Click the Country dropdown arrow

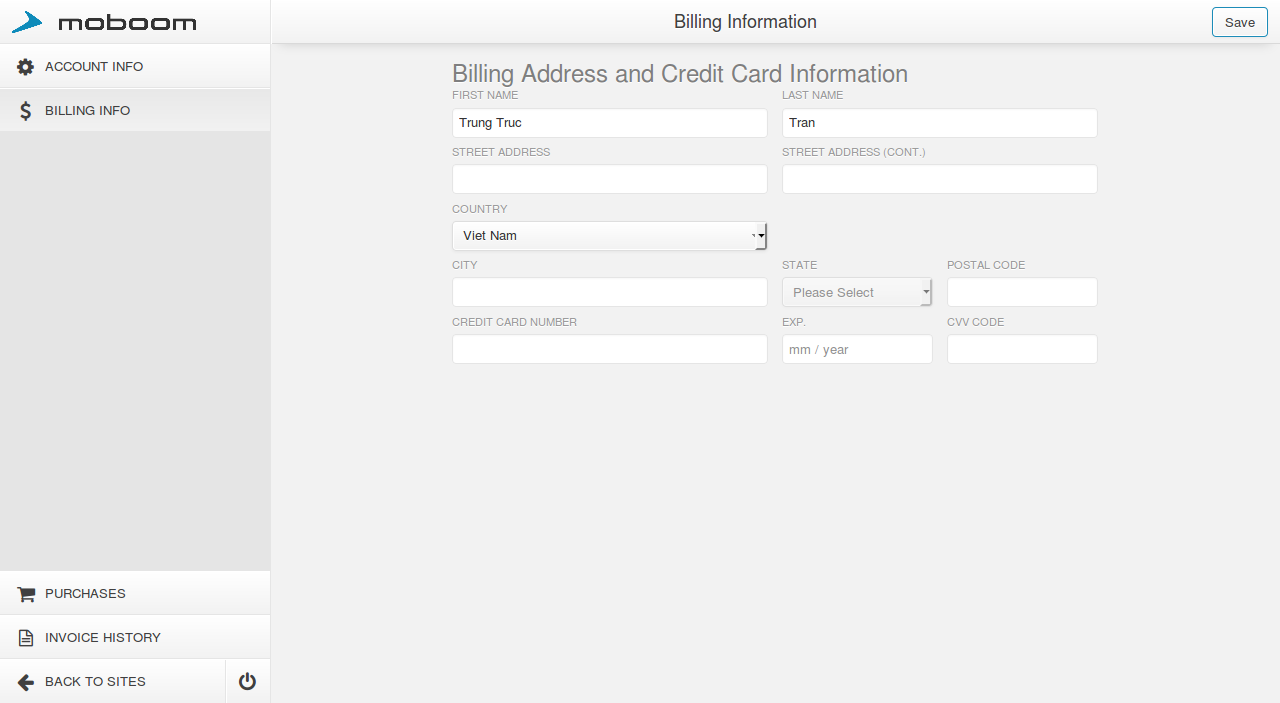[761, 236]
